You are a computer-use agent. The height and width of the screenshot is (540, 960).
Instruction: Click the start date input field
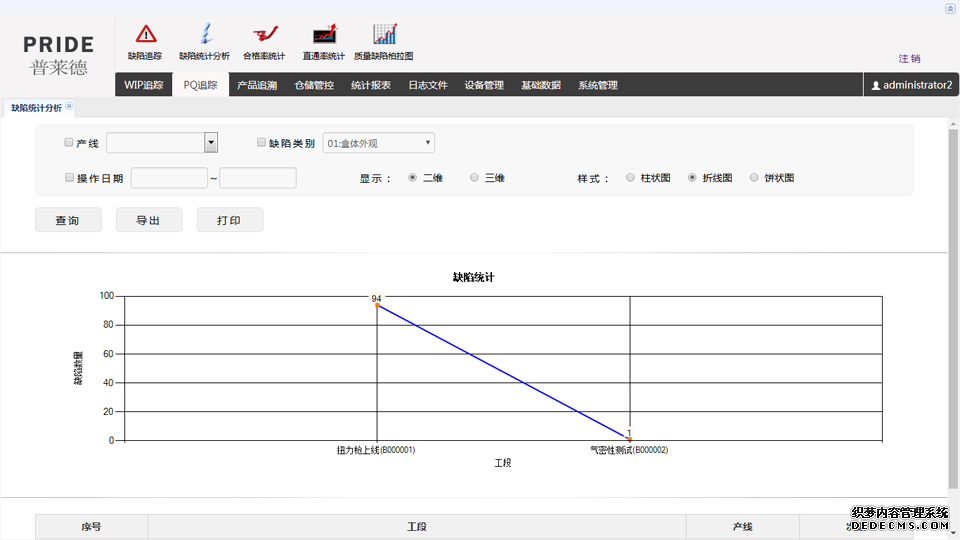169,178
